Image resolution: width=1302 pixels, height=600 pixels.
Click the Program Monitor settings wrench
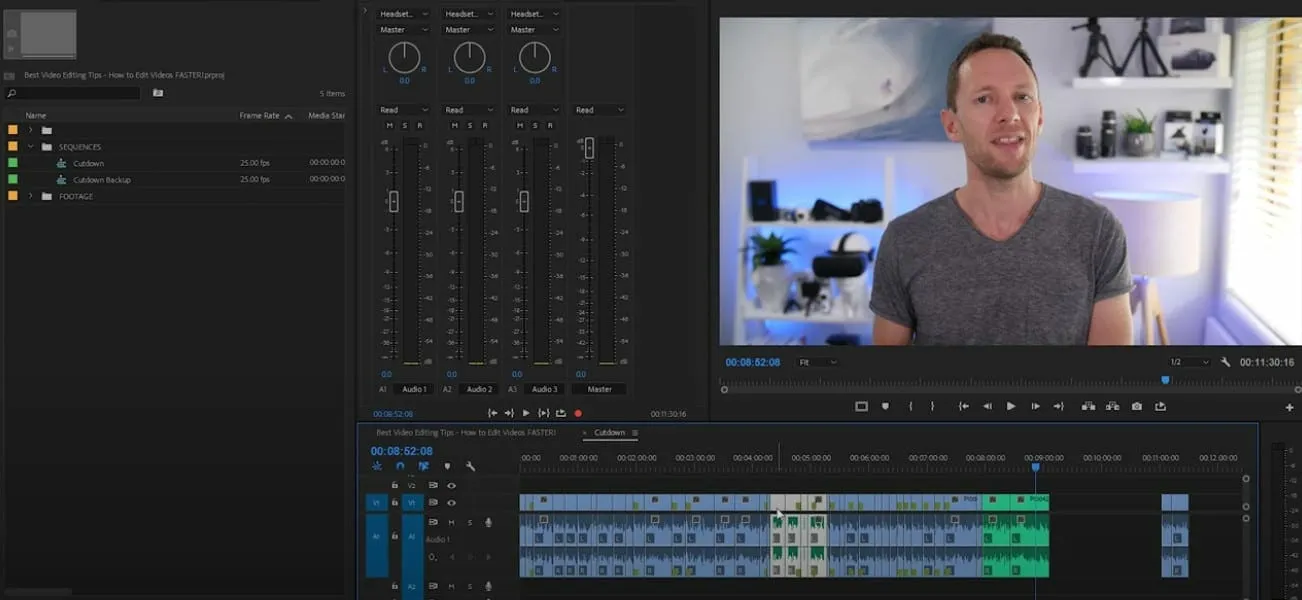point(1226,362)
